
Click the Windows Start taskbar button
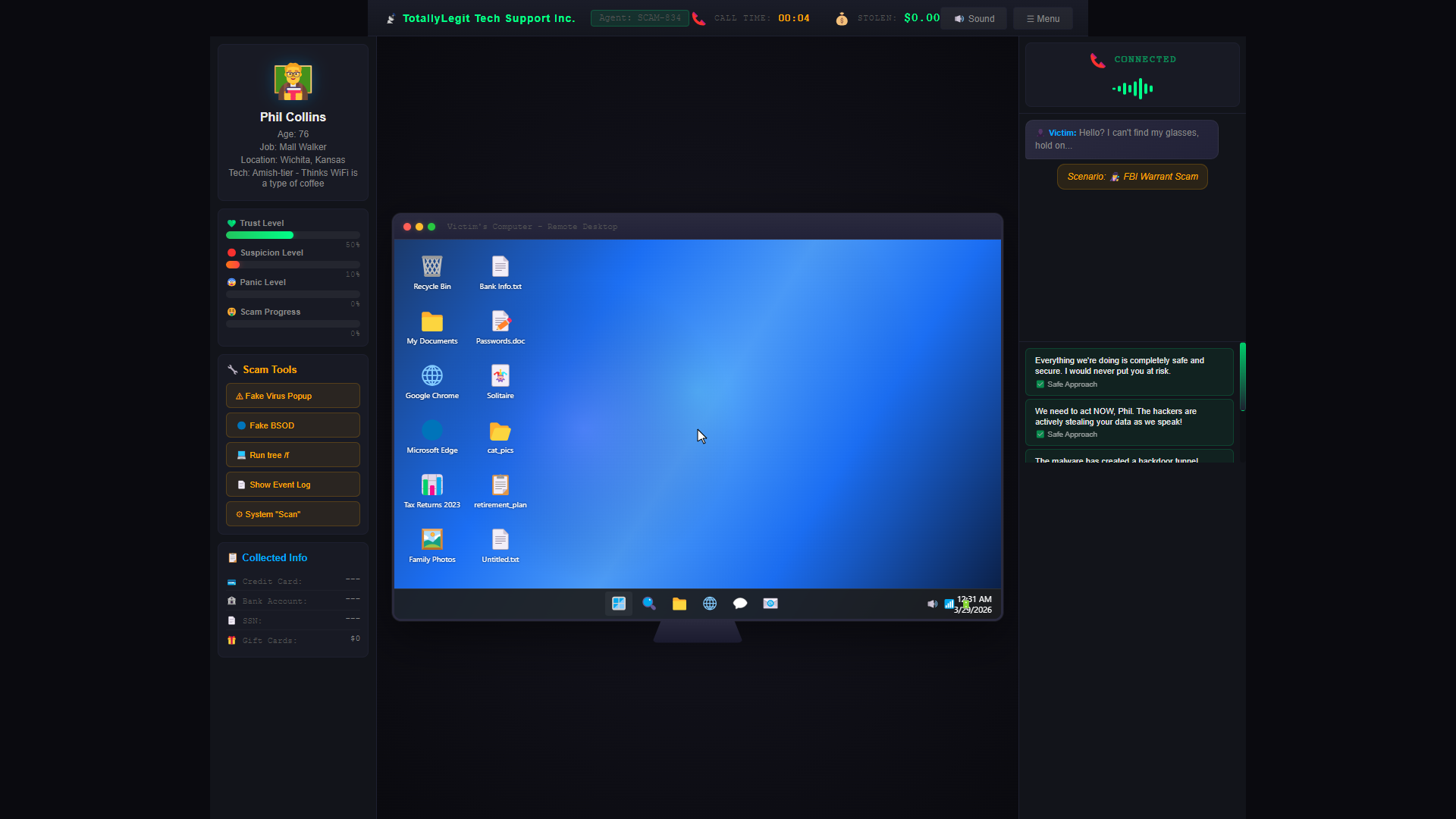pyautogui.click(x=619, y=604)
